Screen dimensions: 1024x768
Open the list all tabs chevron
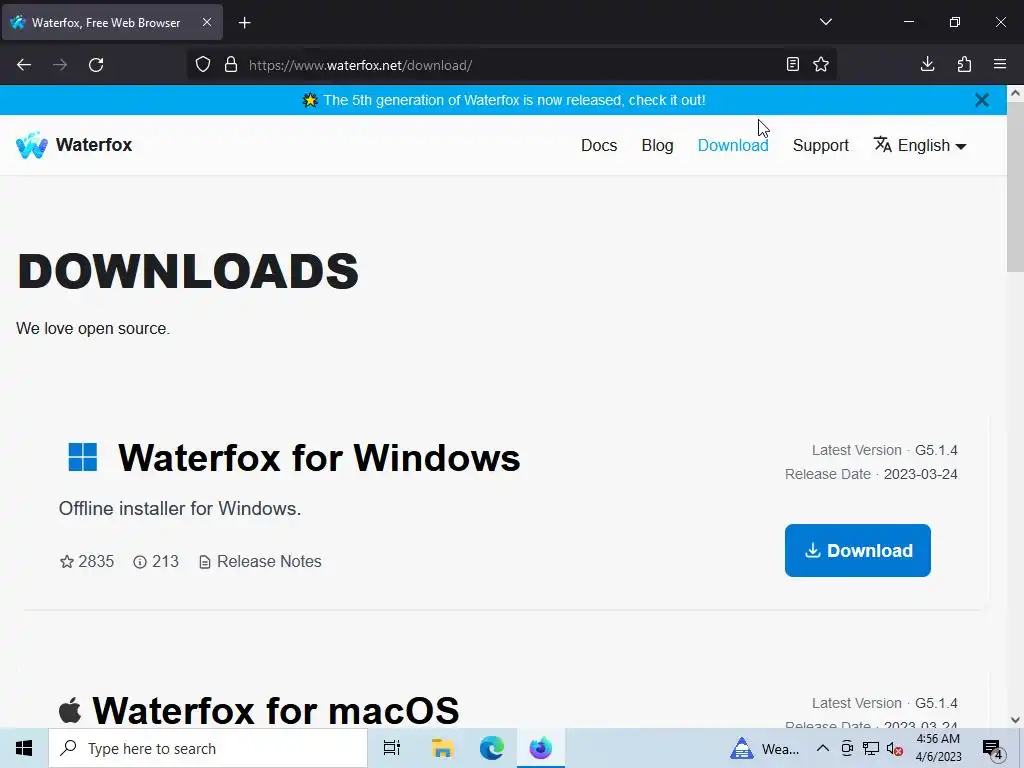pyautogui.click(x=825, y=22)
